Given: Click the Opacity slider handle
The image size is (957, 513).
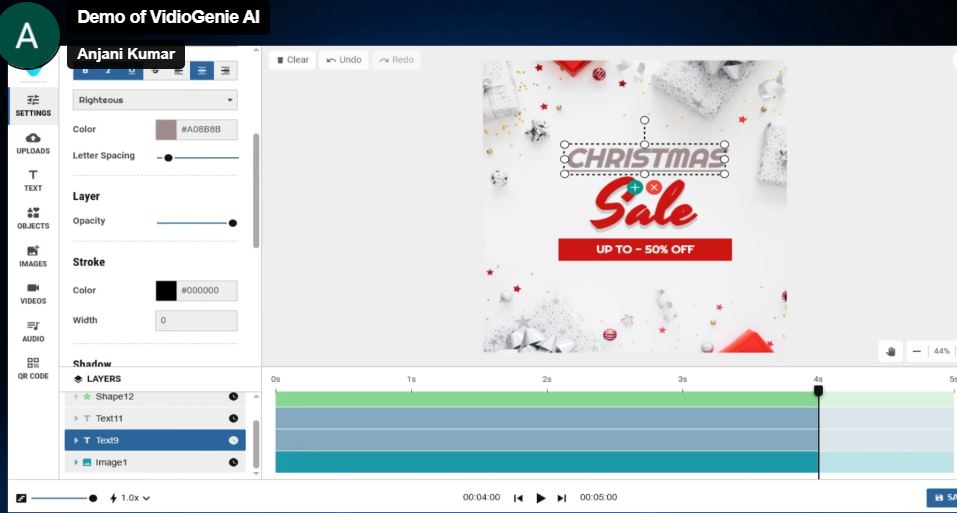Looking at the screenshot, I should (233, 223).
